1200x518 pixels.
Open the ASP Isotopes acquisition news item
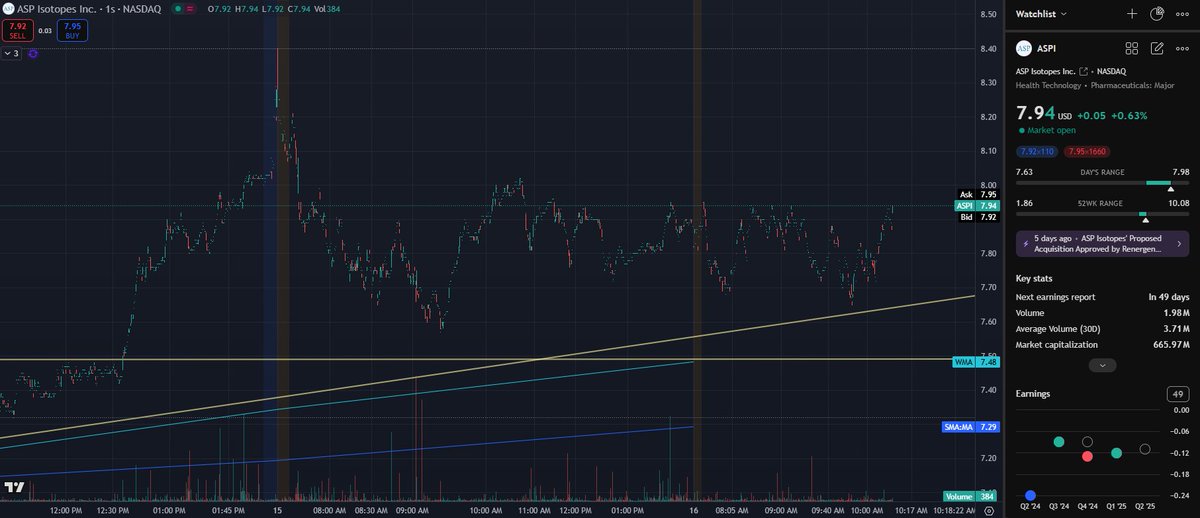tap(1102, 244)
